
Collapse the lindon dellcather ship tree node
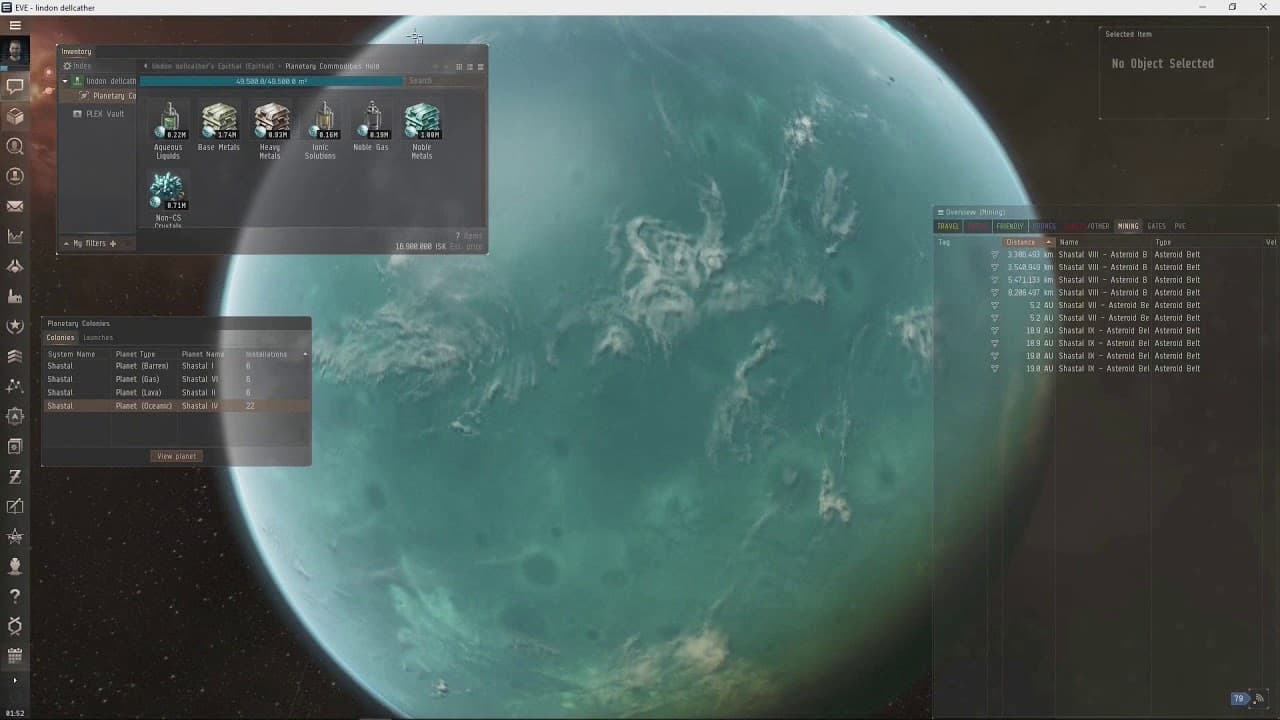point(65,81)
